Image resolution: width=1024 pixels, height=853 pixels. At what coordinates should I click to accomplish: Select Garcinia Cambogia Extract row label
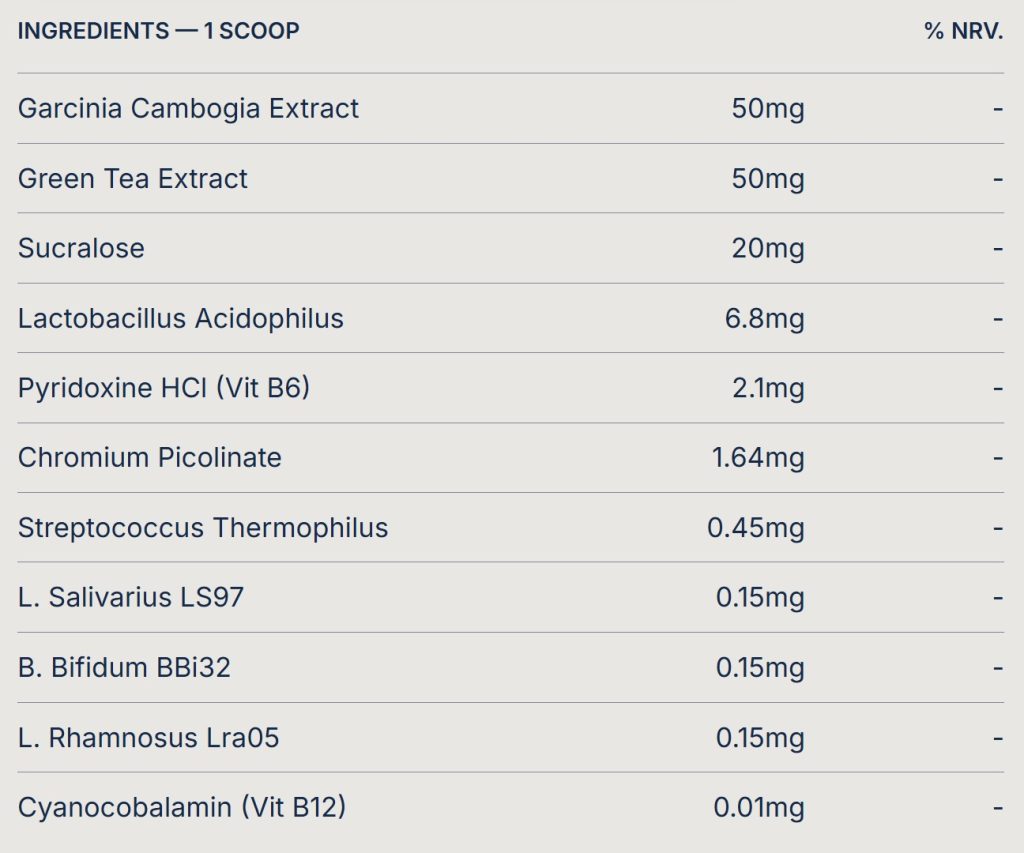pos(188,108)
